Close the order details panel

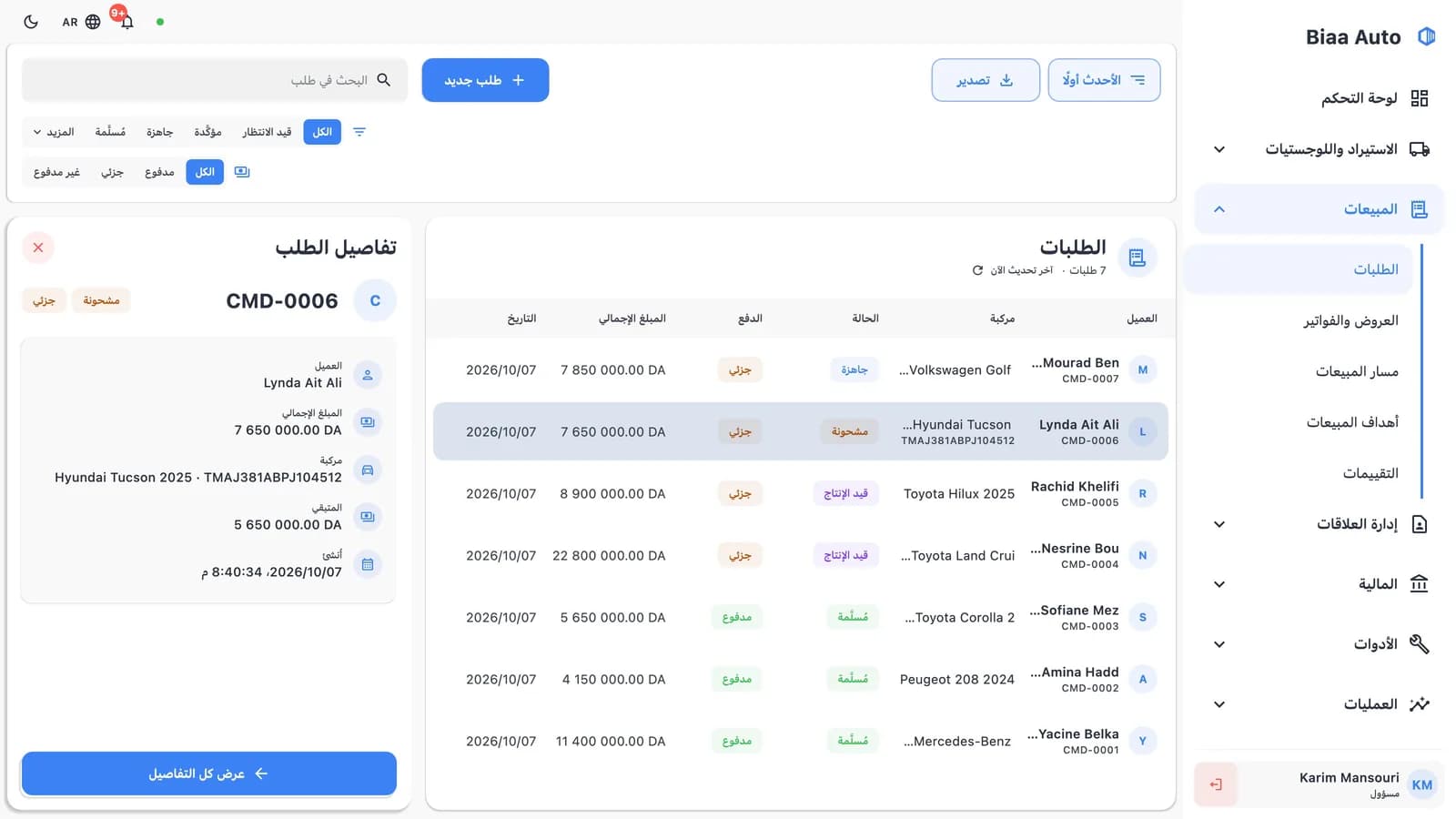click(x=38, y=248)
